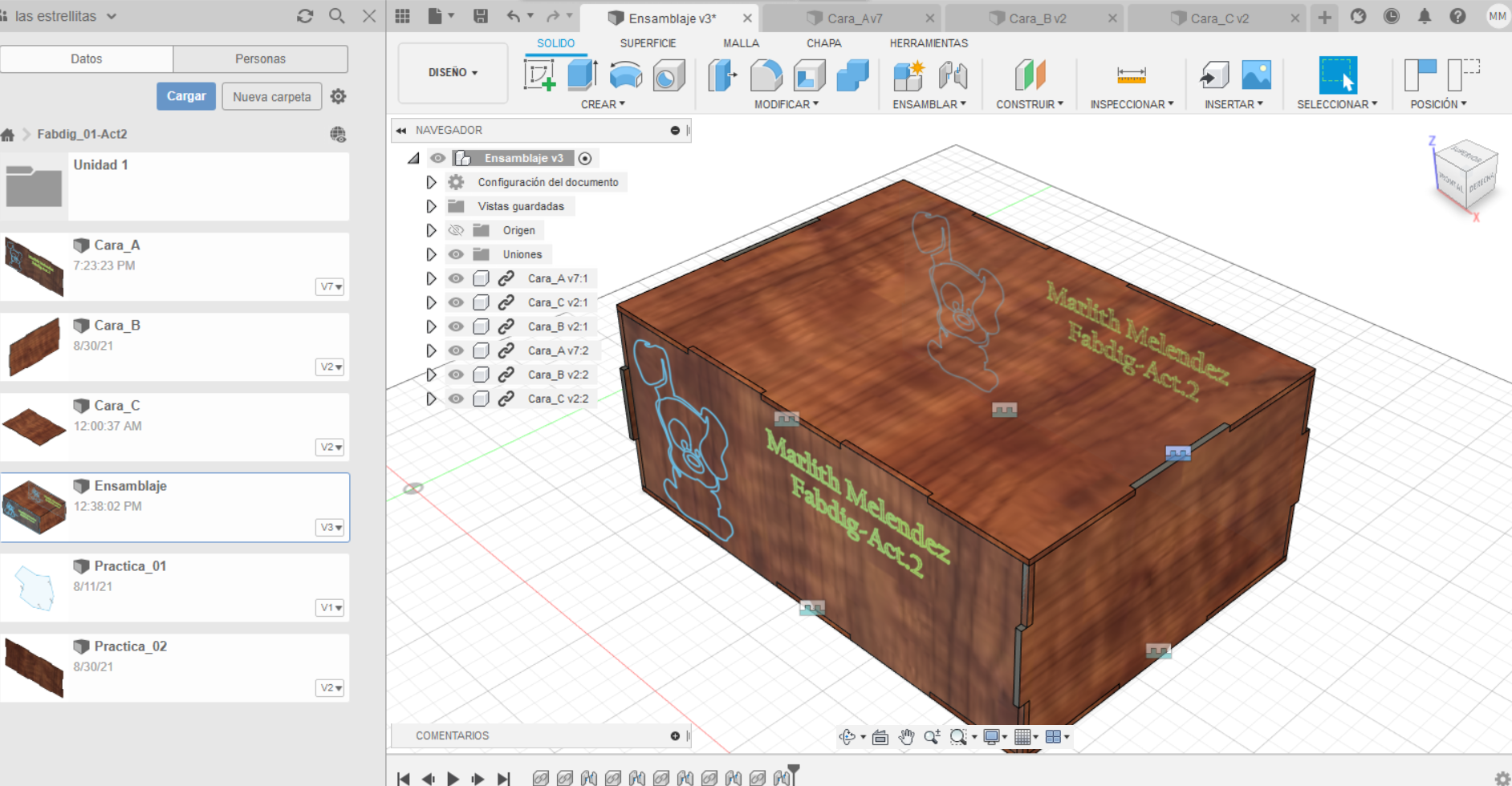
Task: Select the Revolve tool icon
Action: click(626, 75)
